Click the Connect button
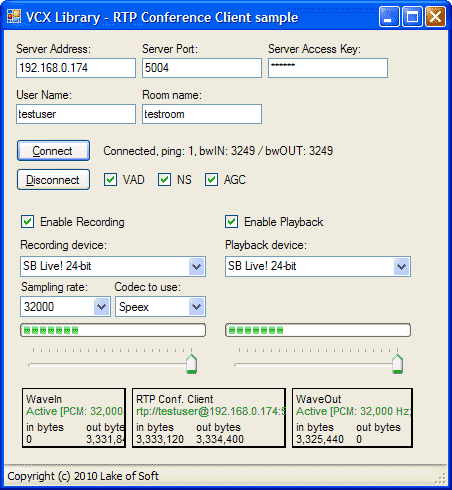This screenshot has width=452, height=490. tap(53, 151)
